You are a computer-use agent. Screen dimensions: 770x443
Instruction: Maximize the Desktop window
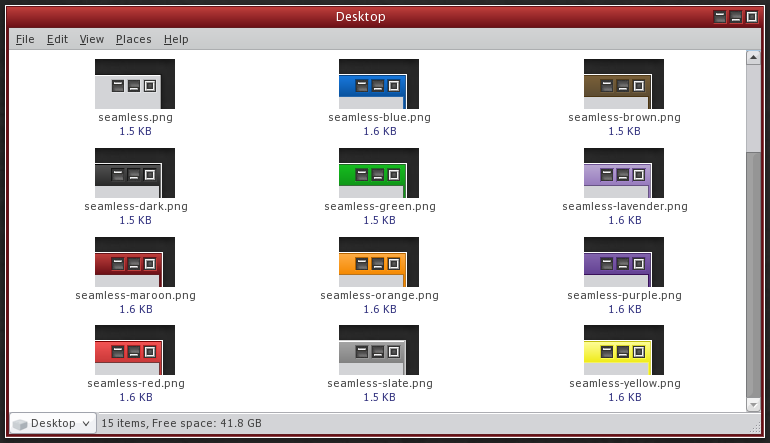click(752, 17)
